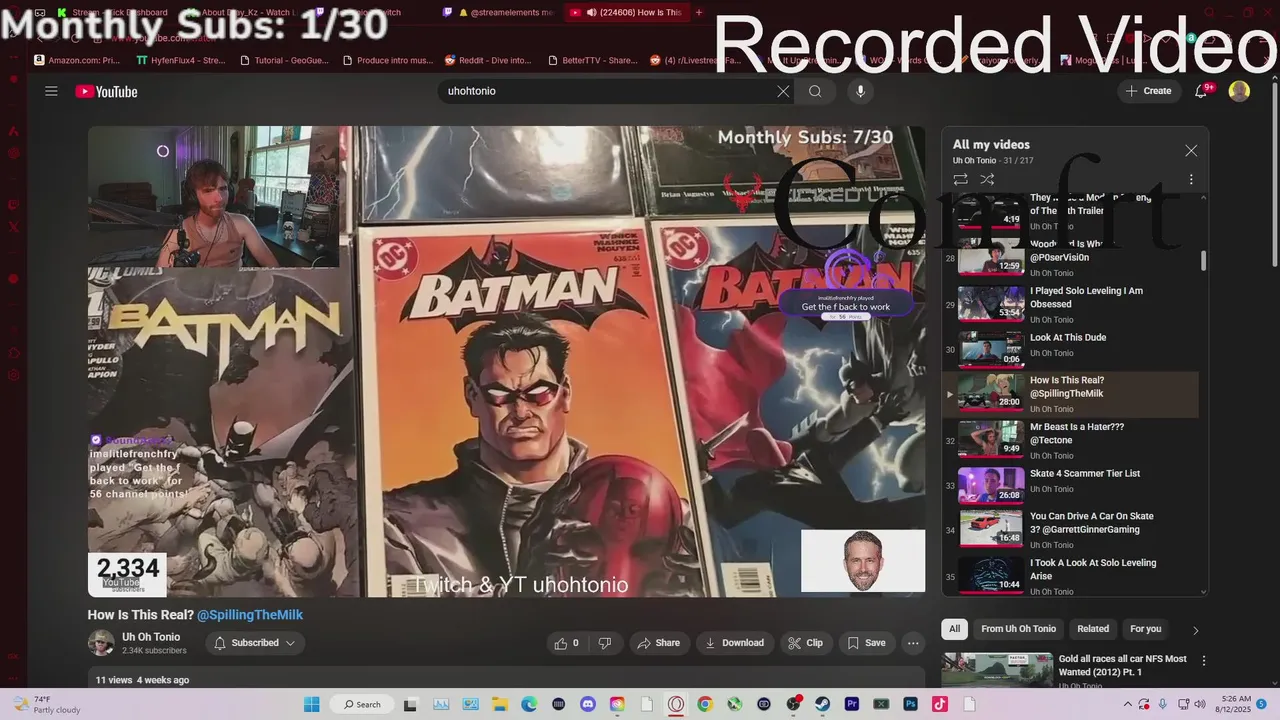
Task: Select currently playing How Is This Real? entry
Action: 1070,394
